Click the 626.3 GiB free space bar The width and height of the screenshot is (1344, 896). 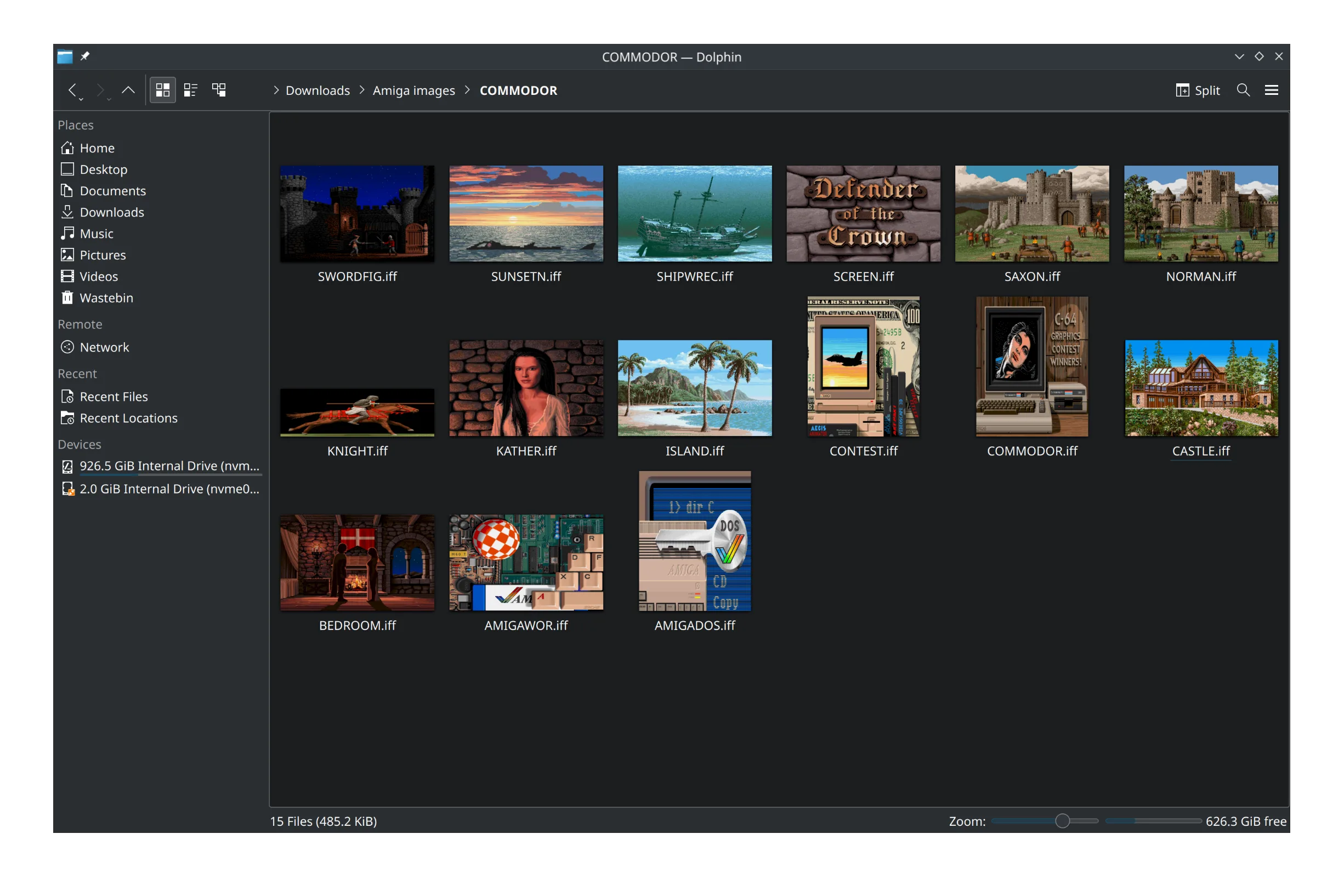tap(1153, 821)
